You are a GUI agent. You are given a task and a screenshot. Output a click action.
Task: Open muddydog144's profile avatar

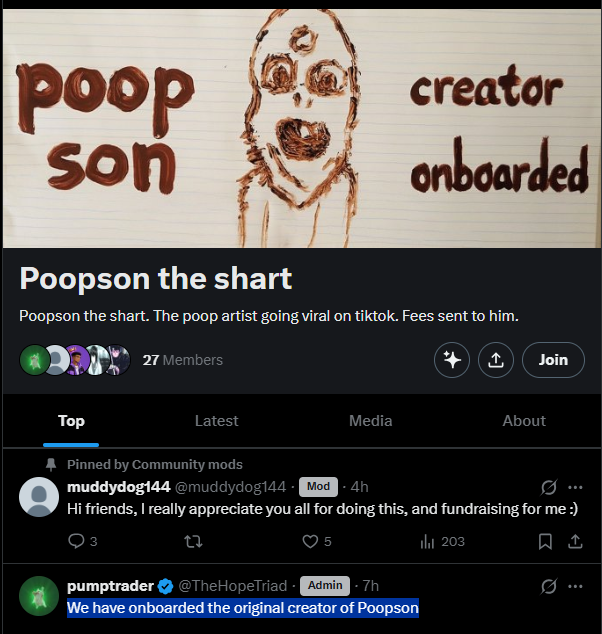39,497
